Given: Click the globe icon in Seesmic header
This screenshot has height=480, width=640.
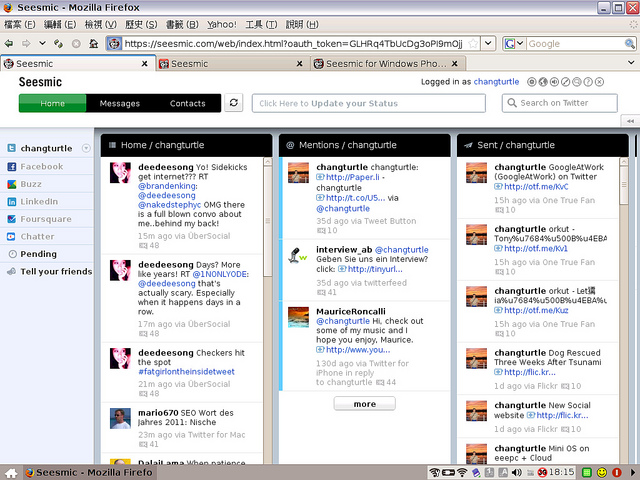Looking at the screenshot, I should 543,82.
